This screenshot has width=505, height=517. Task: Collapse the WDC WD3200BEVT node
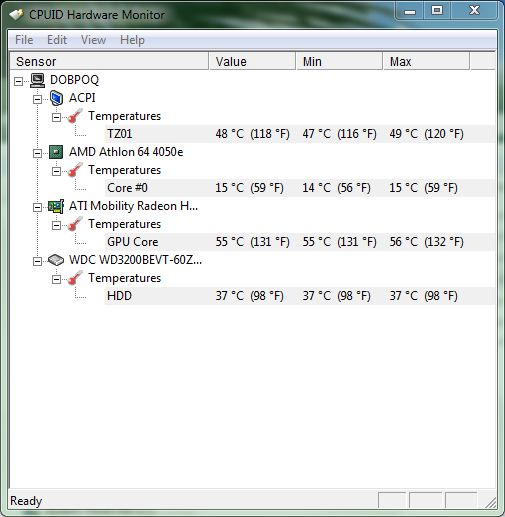click(x=37, y=261)
